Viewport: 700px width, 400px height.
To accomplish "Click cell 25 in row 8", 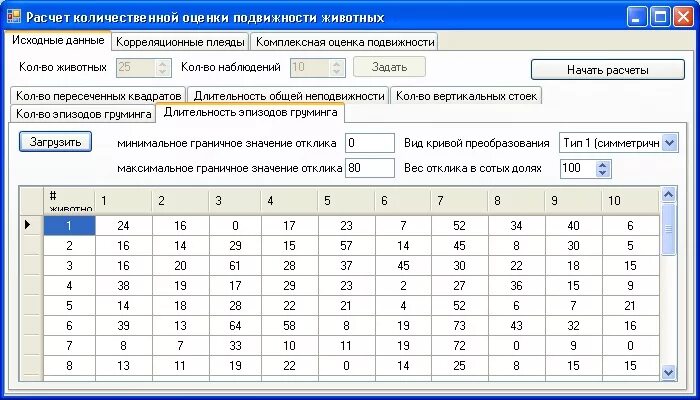I will tap(459, 366).
